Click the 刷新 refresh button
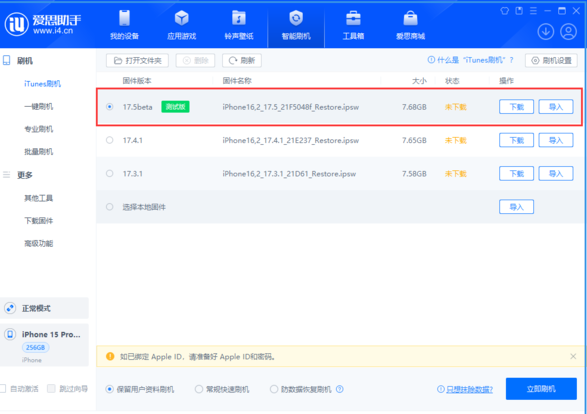 [x=242, y=61]
